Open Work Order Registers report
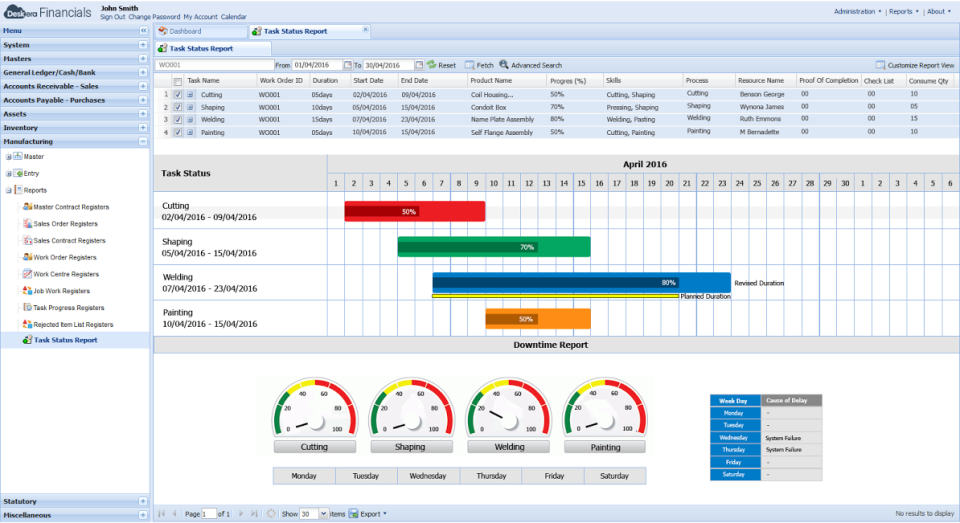 [x=66, y=258]
